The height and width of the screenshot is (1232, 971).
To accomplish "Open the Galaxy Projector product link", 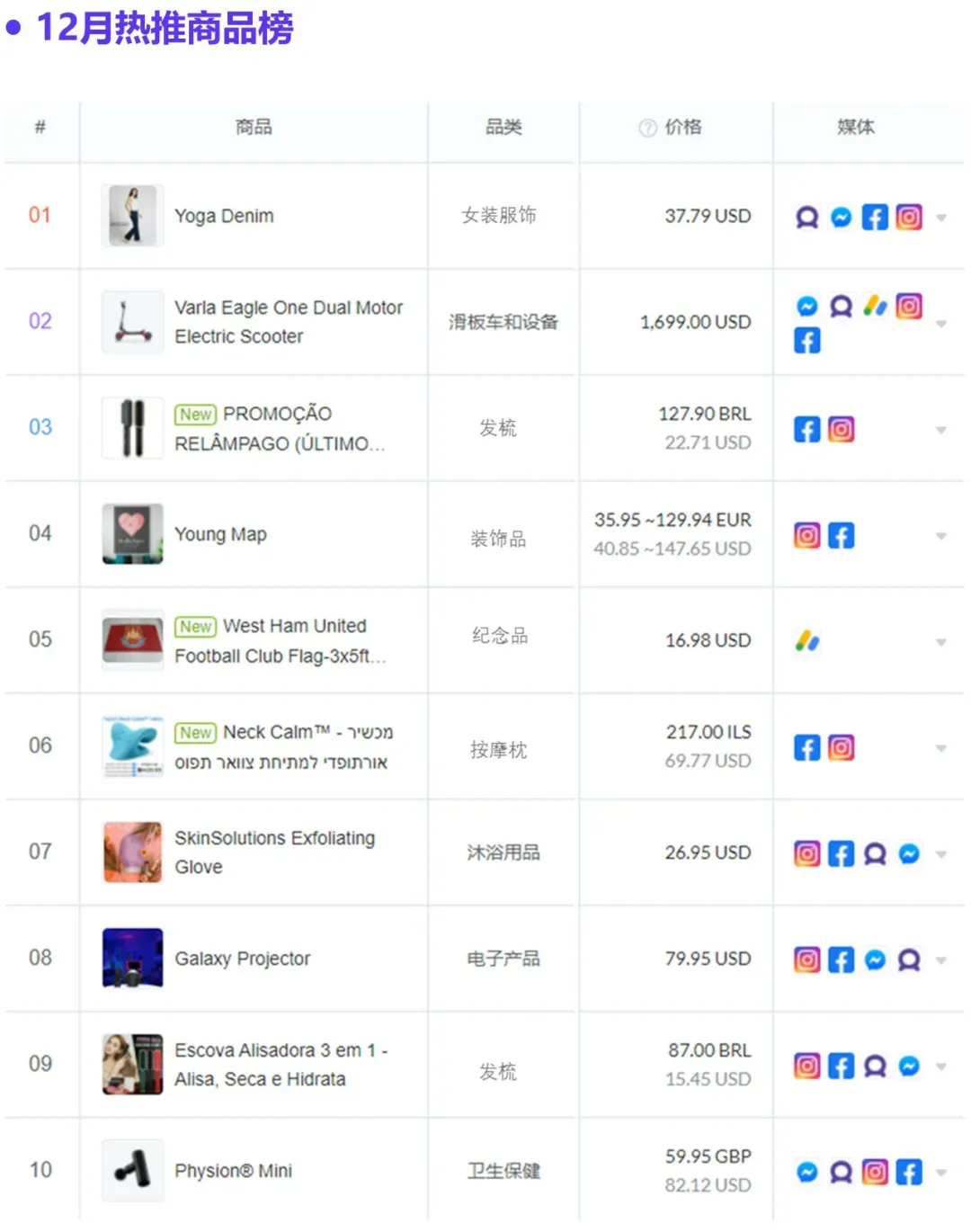I will (x=243, y=959).
